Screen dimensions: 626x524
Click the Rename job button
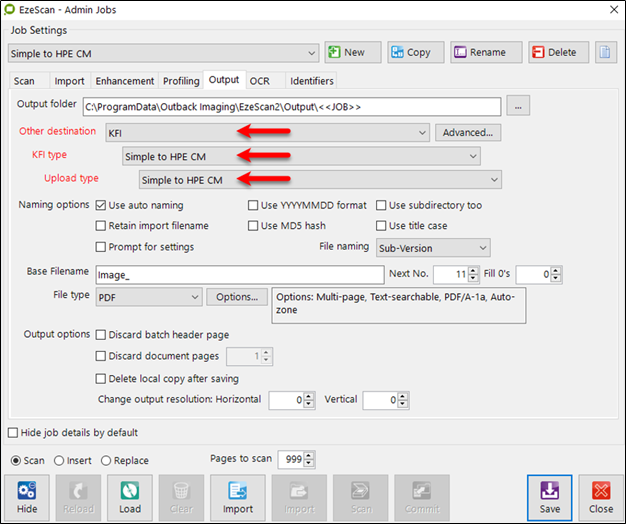[486, 52]
